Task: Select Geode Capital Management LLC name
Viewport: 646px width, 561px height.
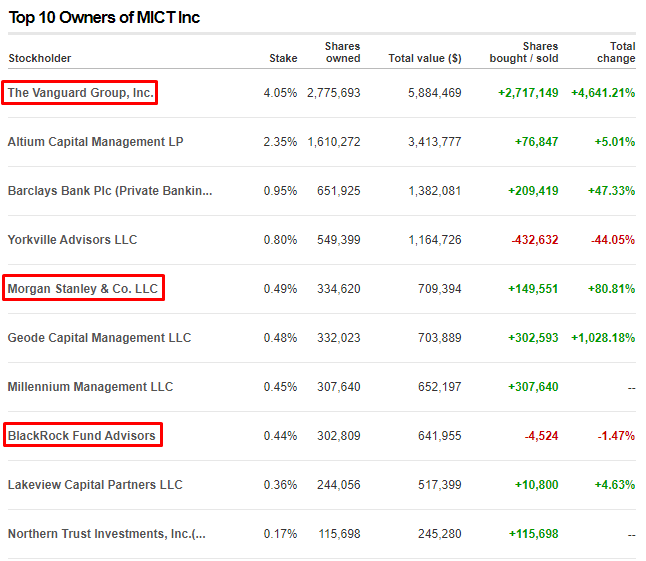Action: [100, 338]
